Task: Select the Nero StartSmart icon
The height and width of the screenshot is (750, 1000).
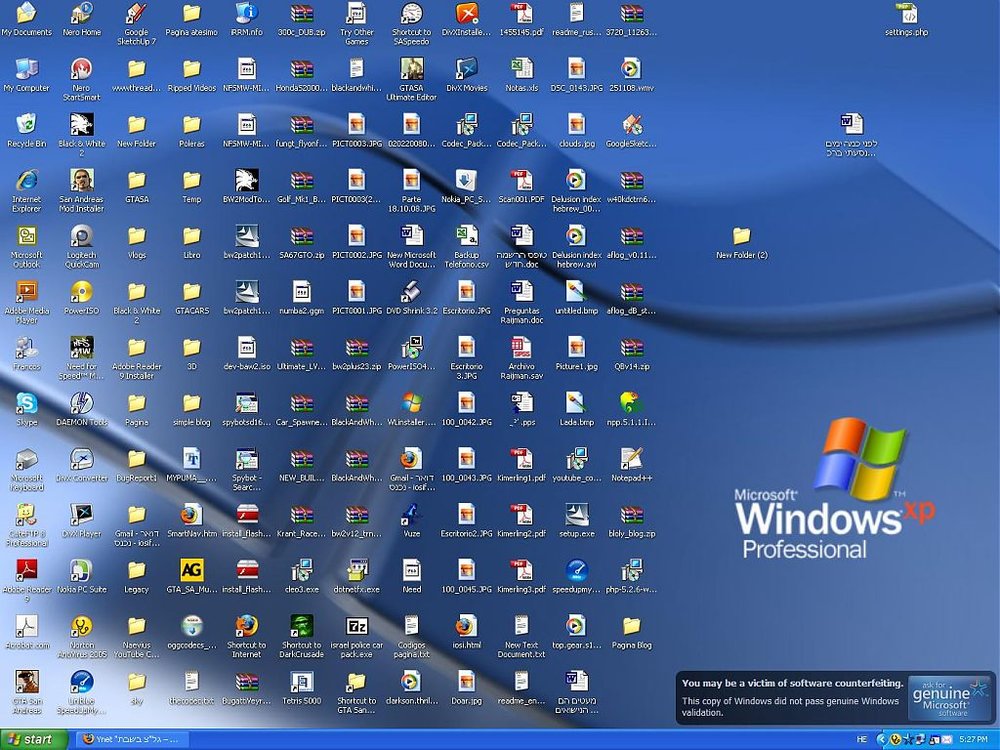Action: 82,69
